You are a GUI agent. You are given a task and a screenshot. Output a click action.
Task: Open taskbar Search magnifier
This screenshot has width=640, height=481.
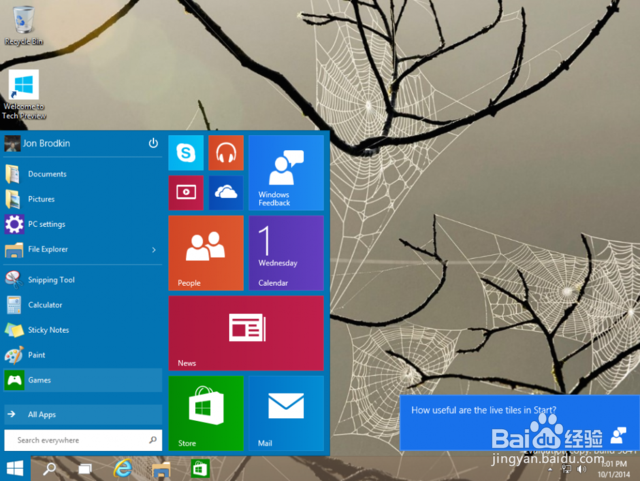49,468
